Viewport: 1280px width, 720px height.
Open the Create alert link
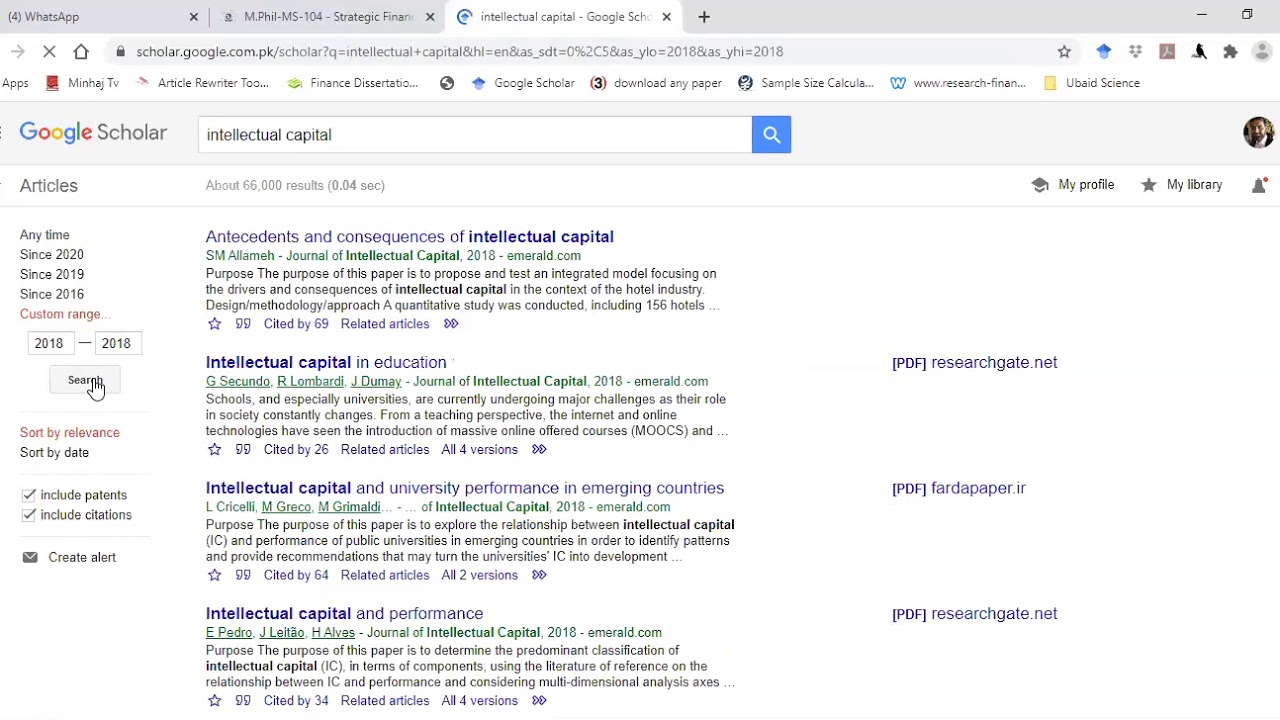(x=82, y=557)
